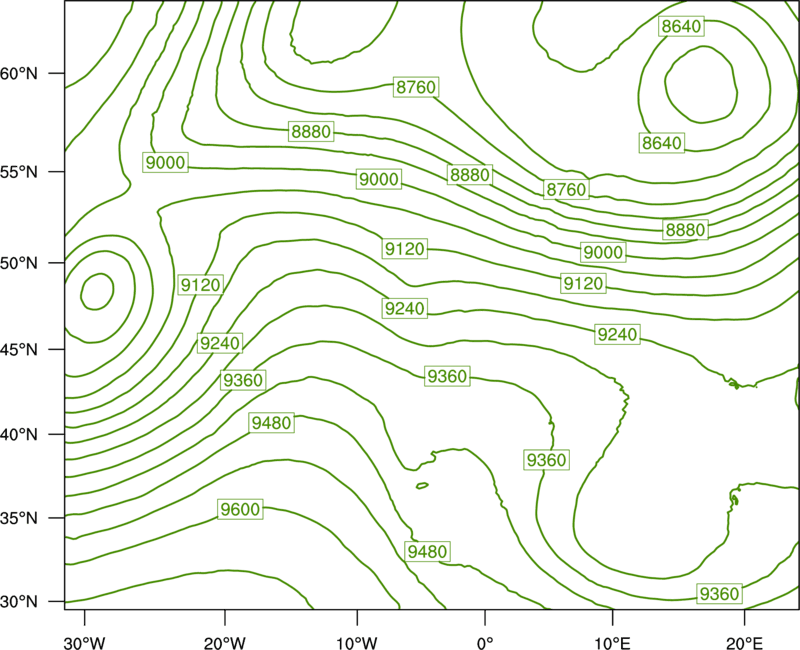Click the 30°N latitude axis label
The width and height of the screenshot is (800, 650).
[x=19, y=602]
